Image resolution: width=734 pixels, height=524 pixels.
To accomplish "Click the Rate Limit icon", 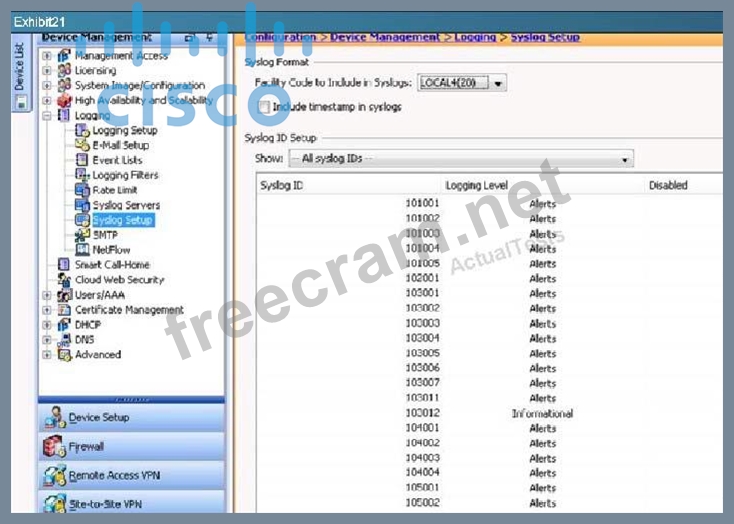I will coord(83,190).
